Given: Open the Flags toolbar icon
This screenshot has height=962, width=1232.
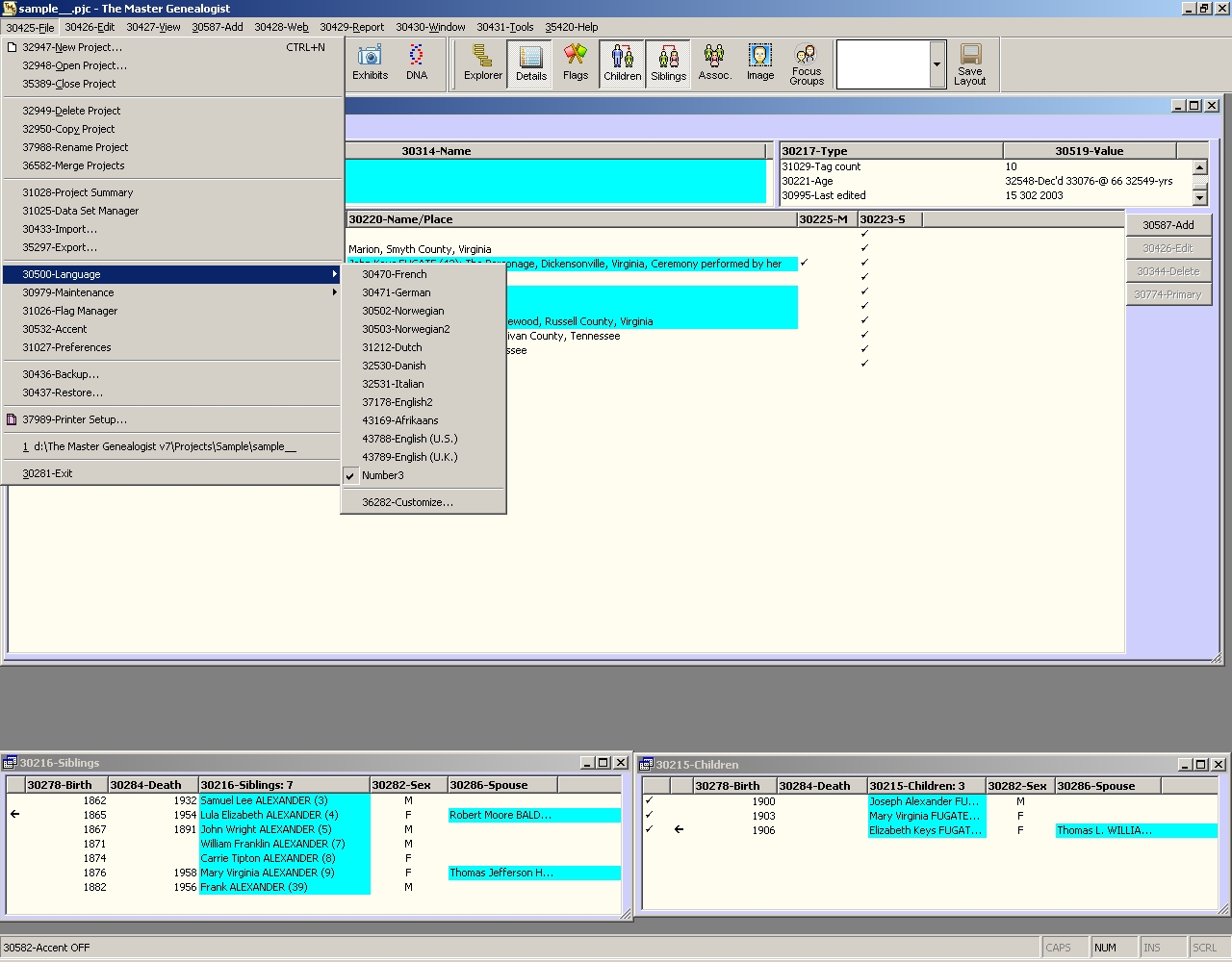Looking at the screenshot, I should pos(576,63).
